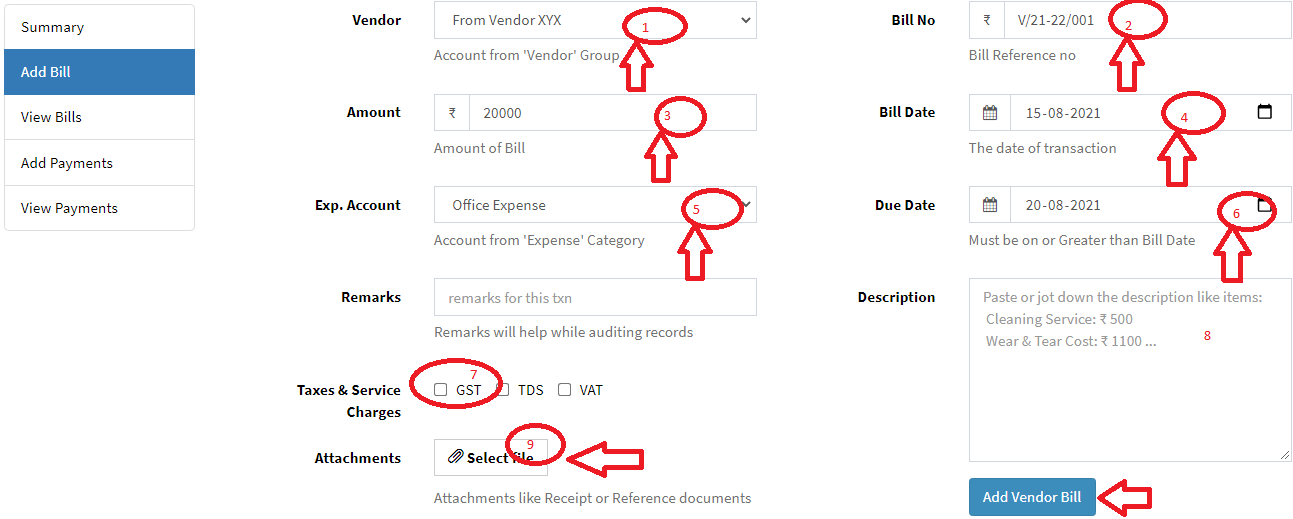Tick the TDS checkbox

(503, 390)
